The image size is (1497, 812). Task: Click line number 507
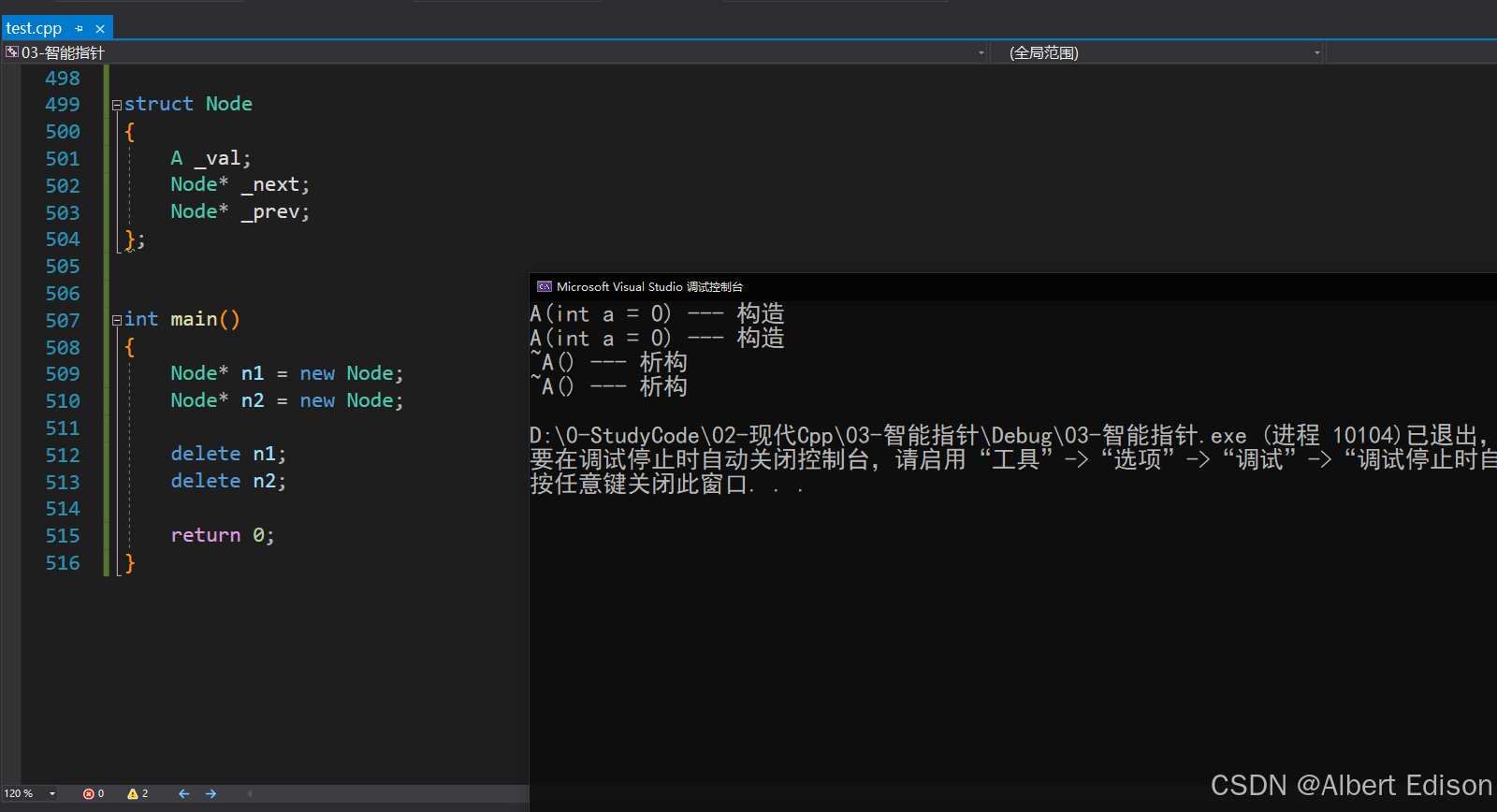[x=63, y=320]
